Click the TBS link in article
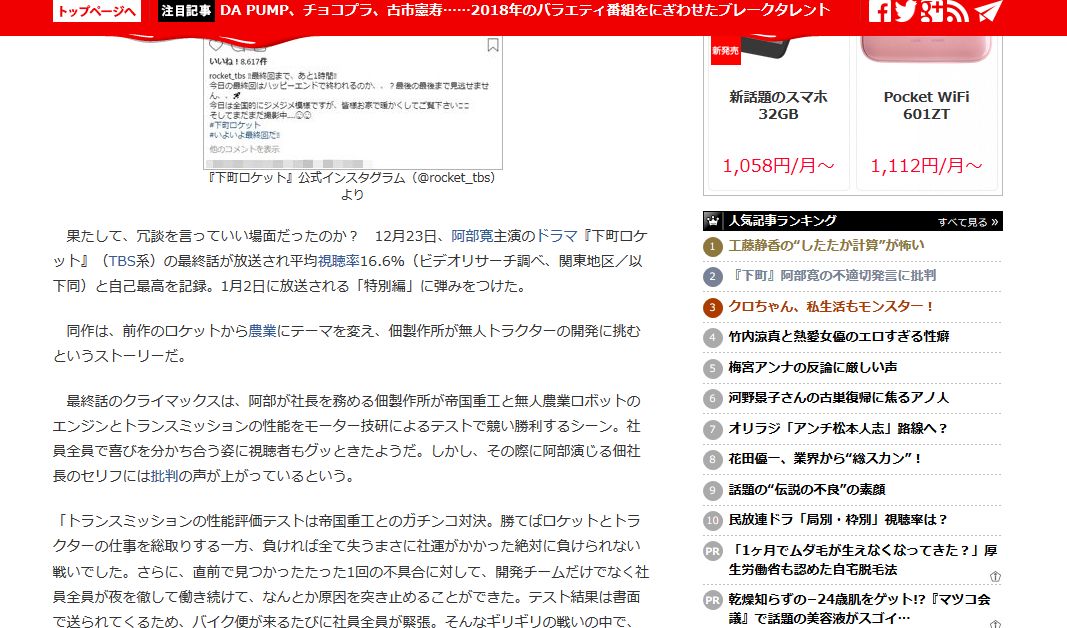This screenshot has width=1067, height=628. tap(122, 261)
